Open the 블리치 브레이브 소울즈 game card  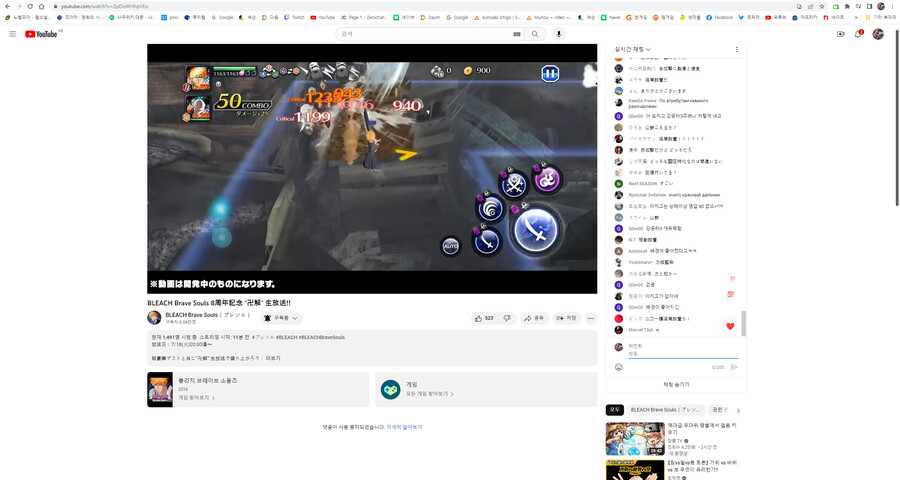pos(258,389)
